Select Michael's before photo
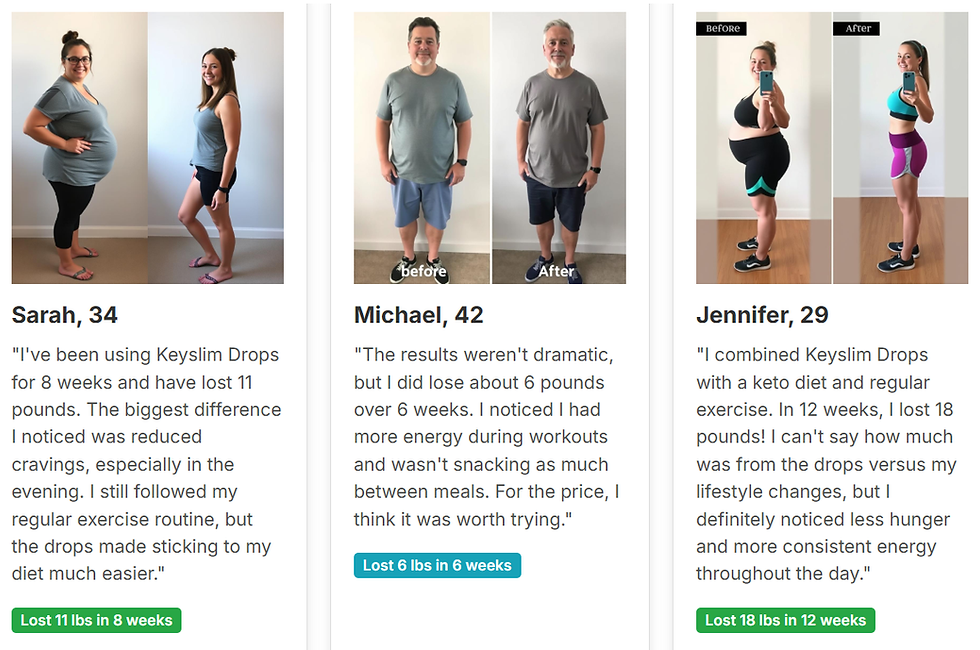This screenshot has height=650, width=980. coord(422,148)
